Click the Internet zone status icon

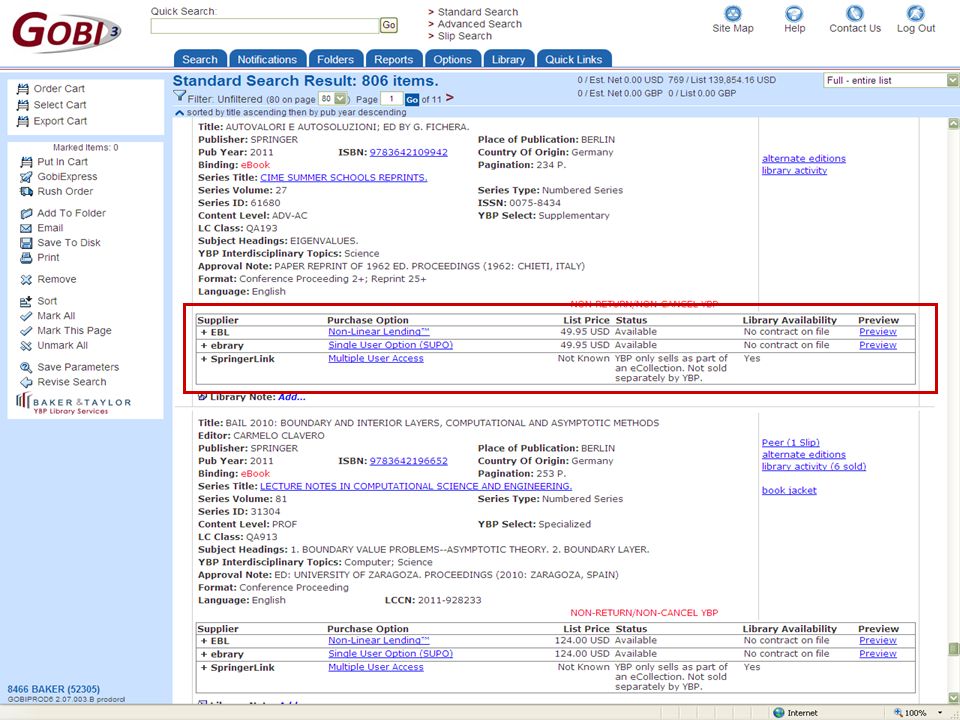[779, 713]
